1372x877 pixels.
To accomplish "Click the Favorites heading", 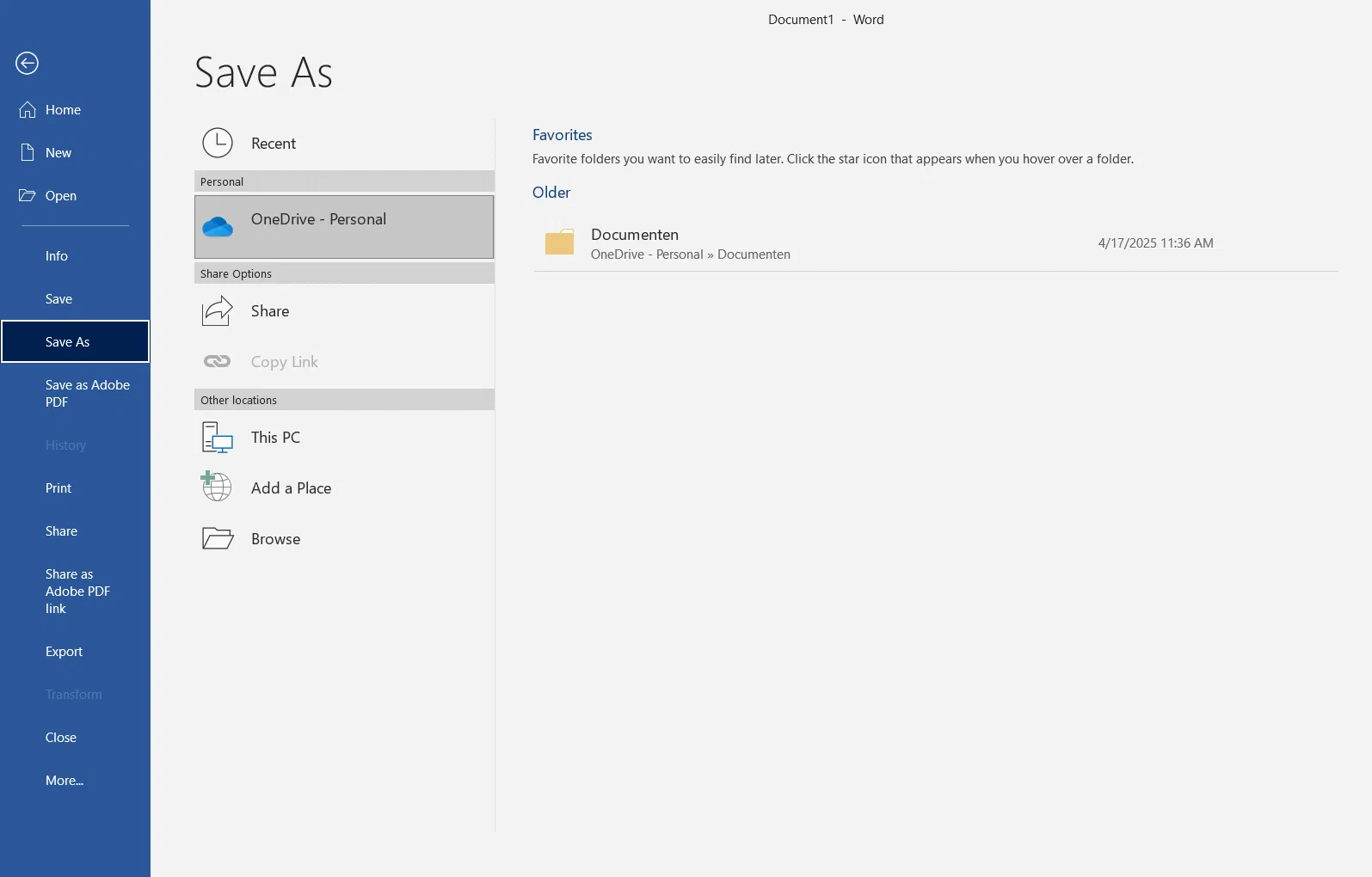I will [563, 135].
